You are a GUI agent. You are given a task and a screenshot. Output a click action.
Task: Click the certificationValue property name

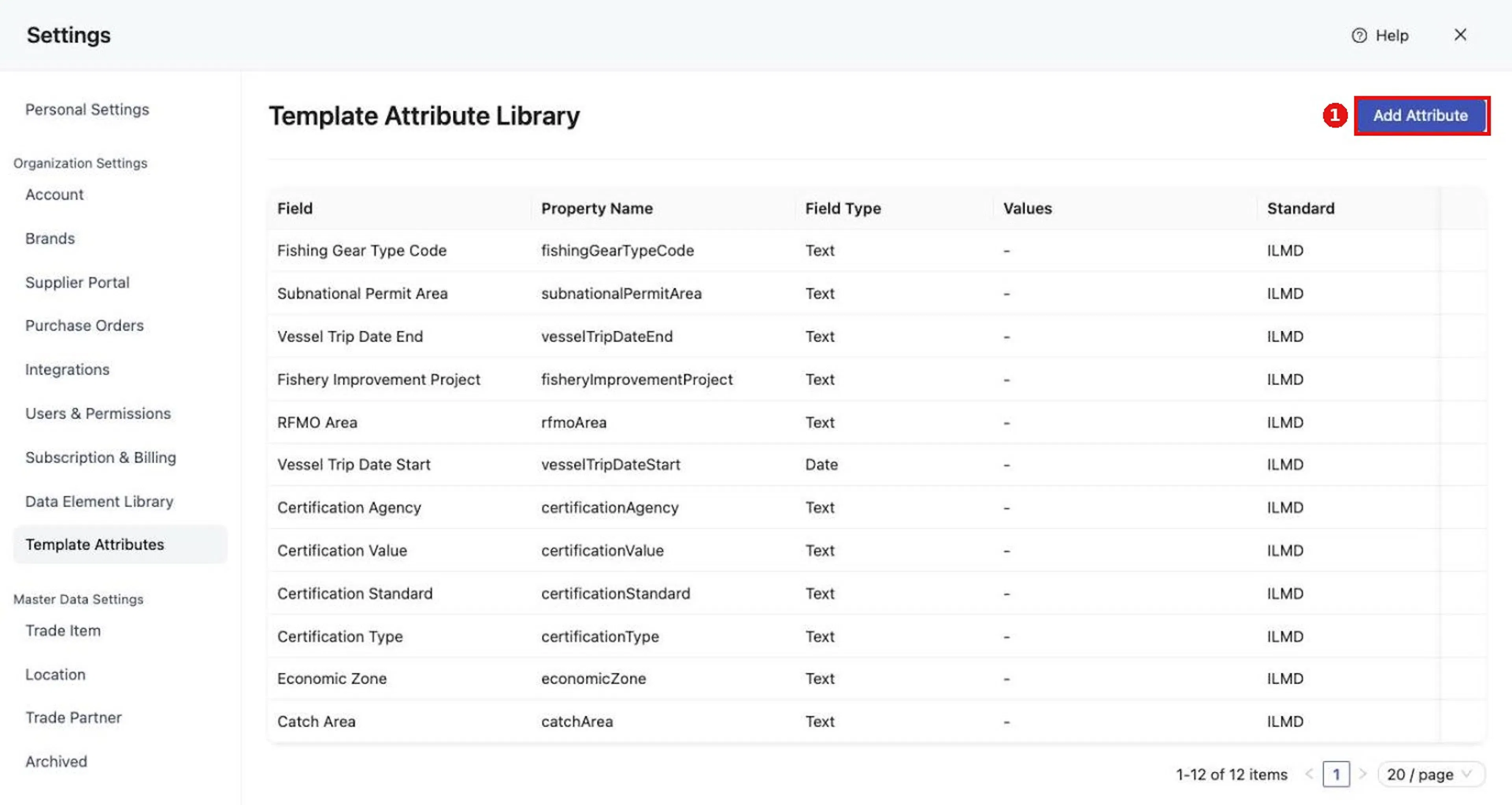pyautogui.click(x=602, y=551)
